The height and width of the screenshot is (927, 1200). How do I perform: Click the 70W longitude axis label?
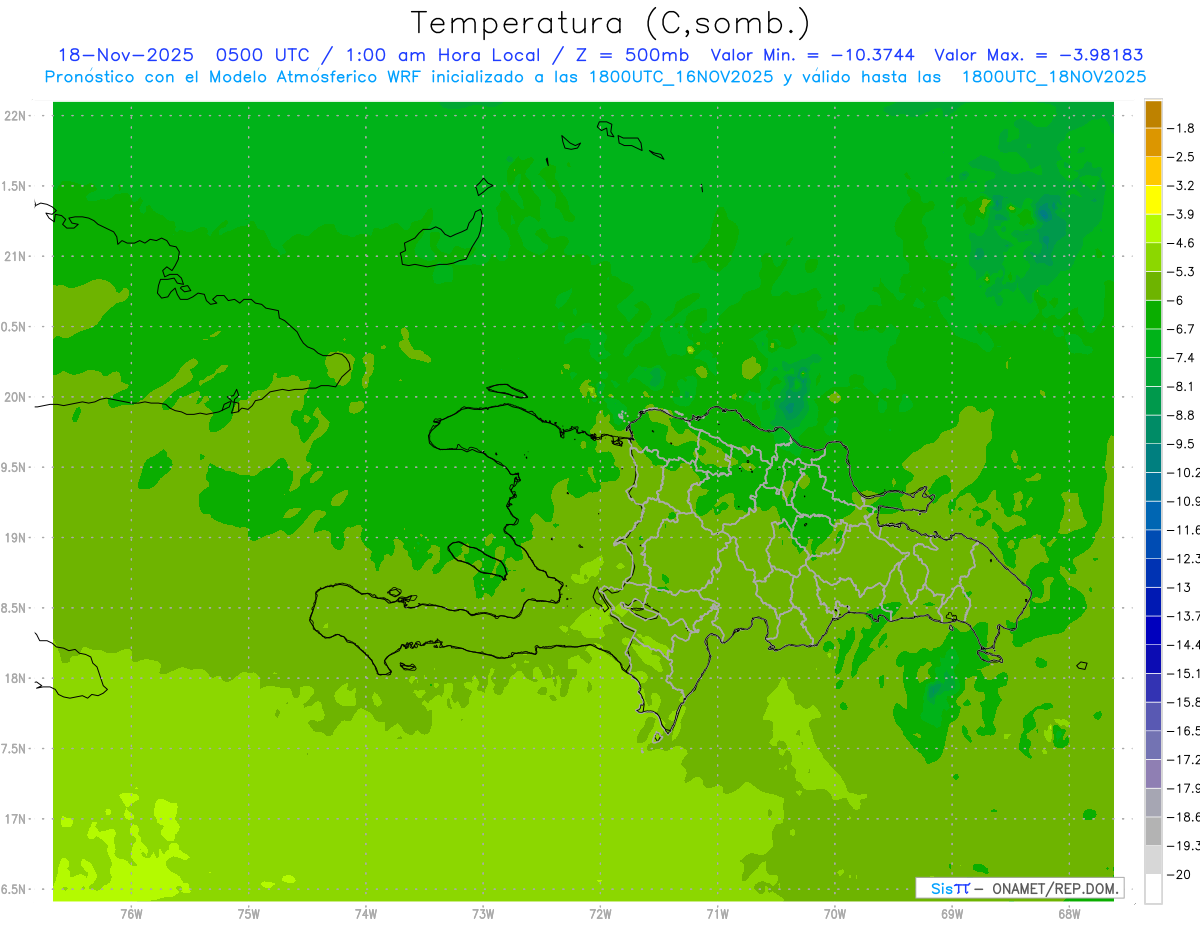pyautogui.click(x=834, y=914)
